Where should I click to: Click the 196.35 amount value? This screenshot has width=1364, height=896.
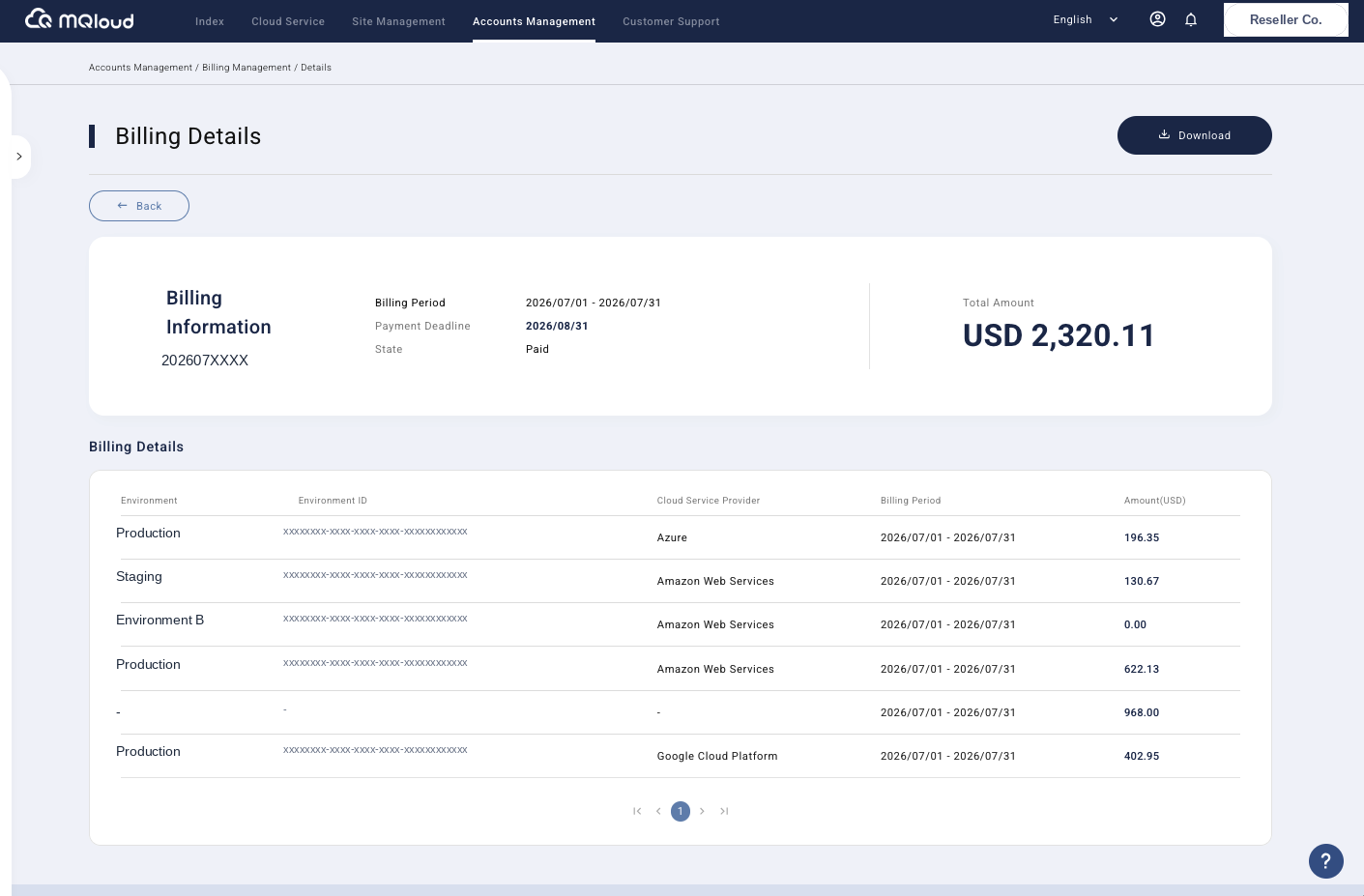(x=1142, y=537)
